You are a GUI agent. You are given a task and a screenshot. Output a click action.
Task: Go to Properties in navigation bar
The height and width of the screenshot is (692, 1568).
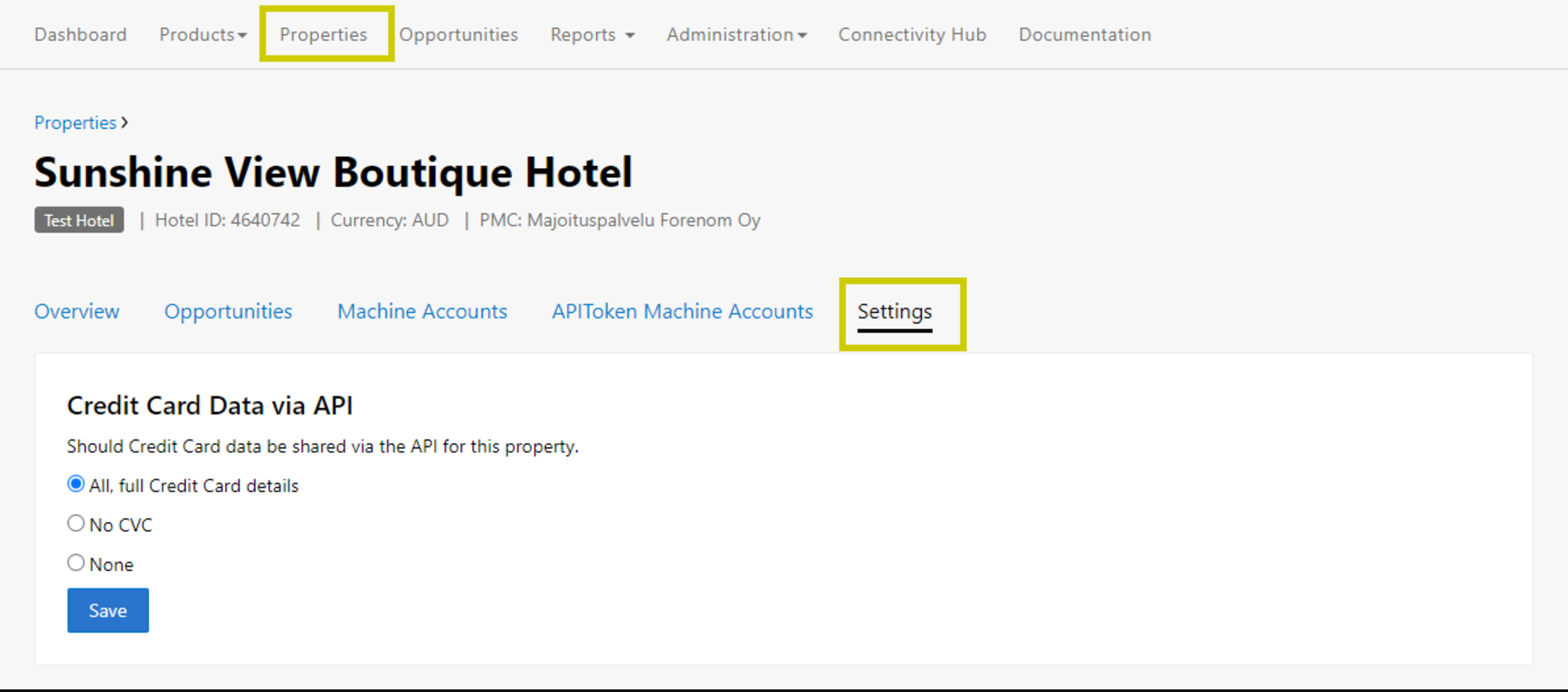click(323, 34)
